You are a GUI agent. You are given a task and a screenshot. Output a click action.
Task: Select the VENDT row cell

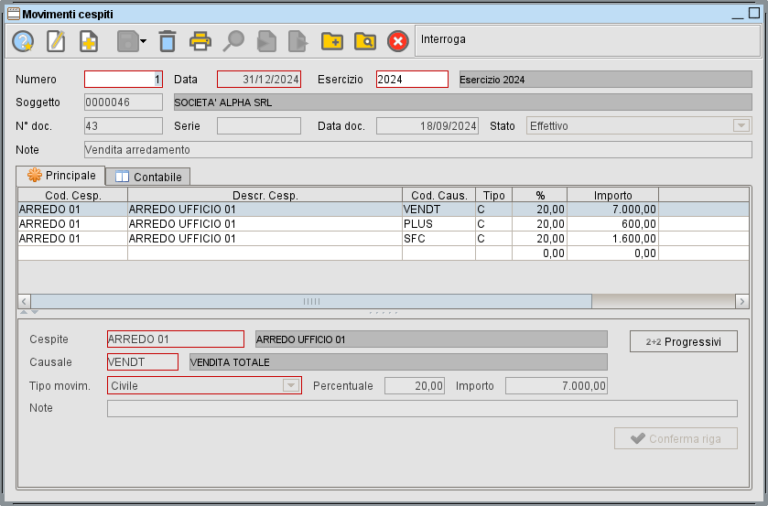click(x=439, y=209)
